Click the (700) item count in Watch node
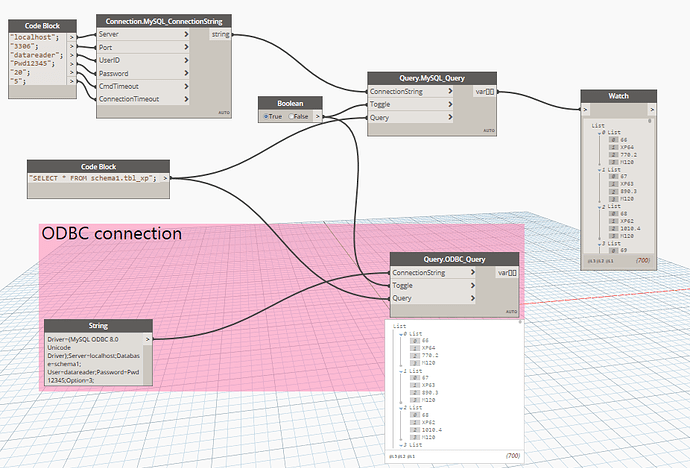690x468 pixels. (643, 260)
